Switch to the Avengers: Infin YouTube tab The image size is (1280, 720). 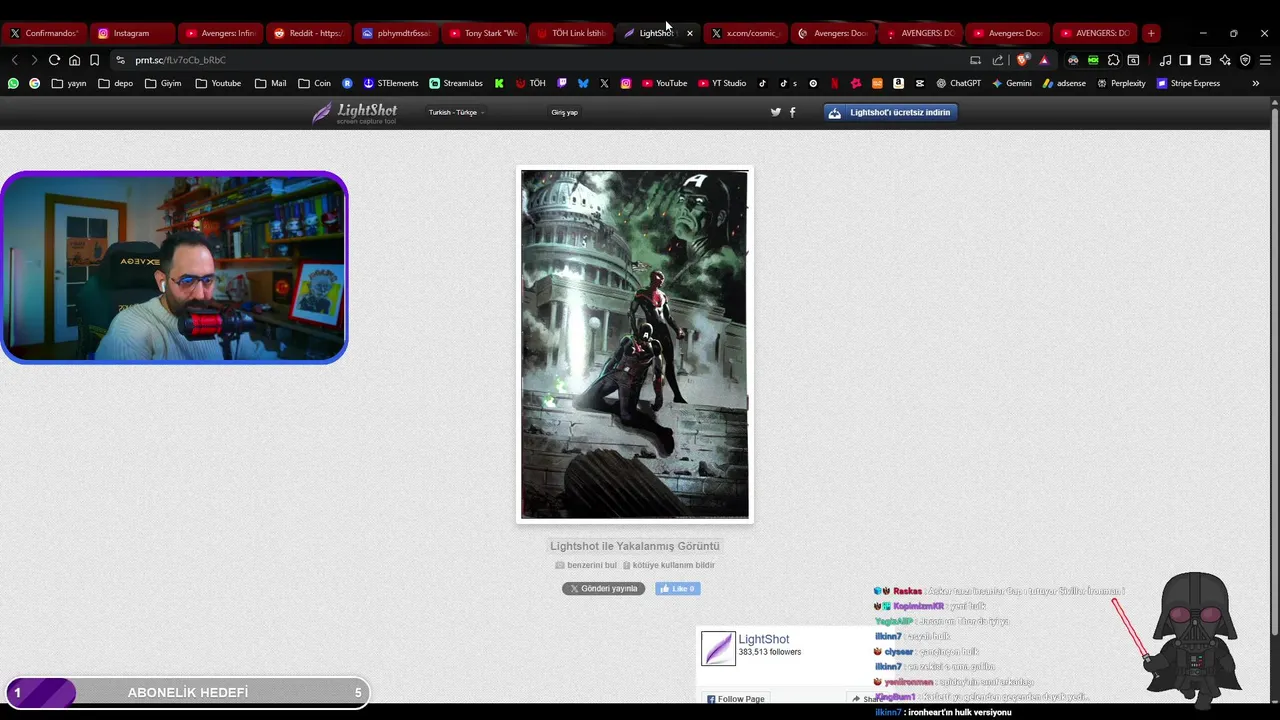pyautogui.click(x=220, y=33)
